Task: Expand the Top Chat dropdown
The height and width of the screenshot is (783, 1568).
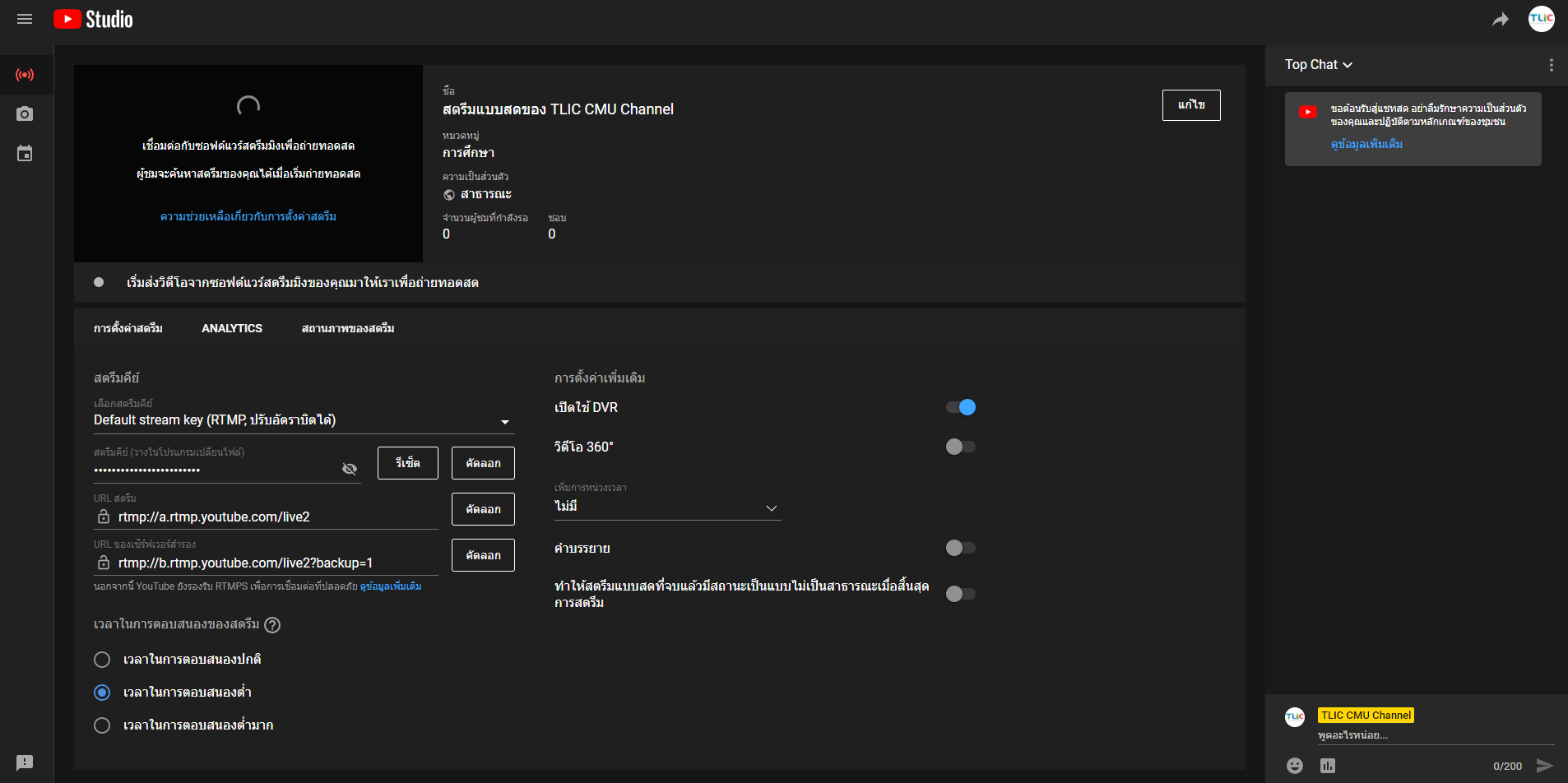Action: click(x=1319, y=65)
